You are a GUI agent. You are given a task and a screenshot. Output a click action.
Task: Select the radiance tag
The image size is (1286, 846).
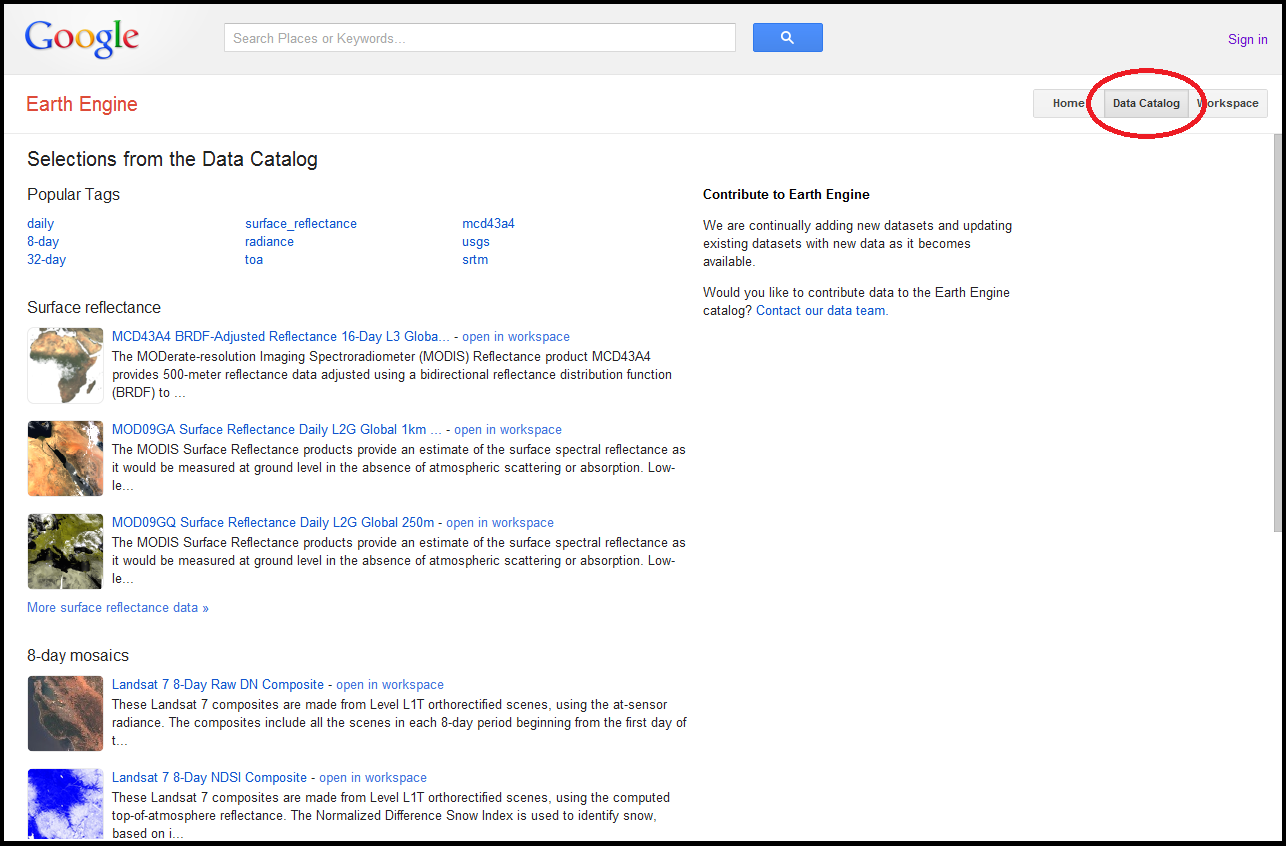[270, 242]
